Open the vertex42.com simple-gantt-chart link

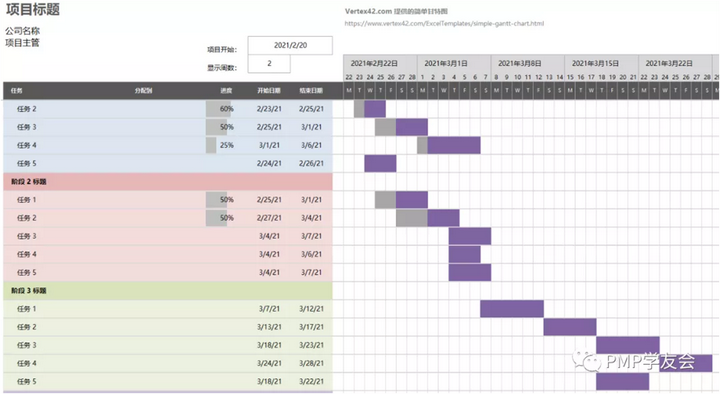[x=444, y=23]
